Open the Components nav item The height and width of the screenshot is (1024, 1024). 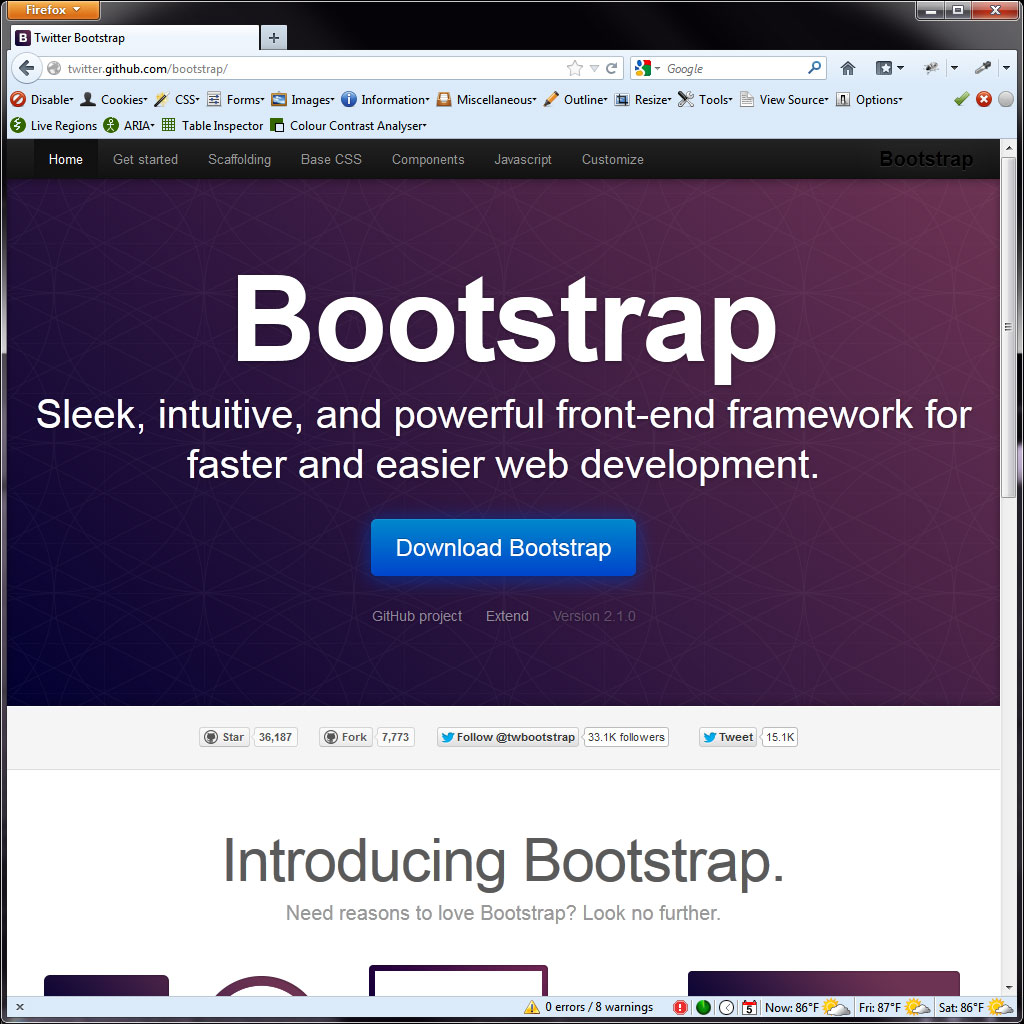tap(428, 159)
